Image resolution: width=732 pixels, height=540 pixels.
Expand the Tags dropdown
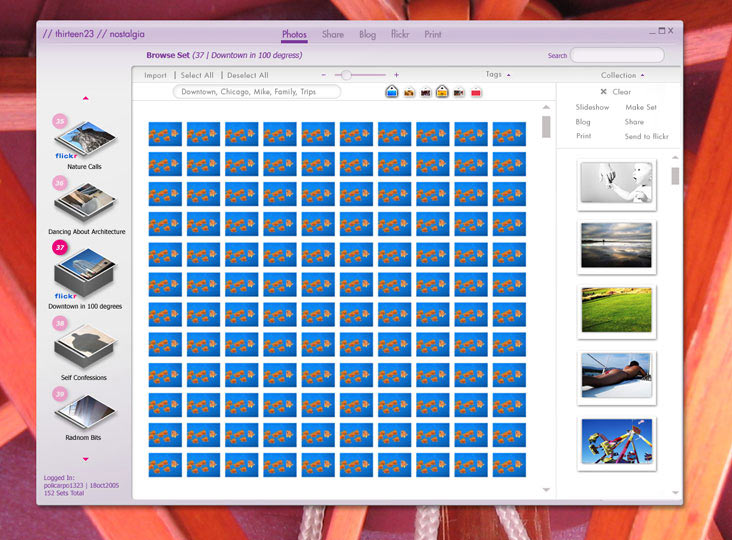498,75
